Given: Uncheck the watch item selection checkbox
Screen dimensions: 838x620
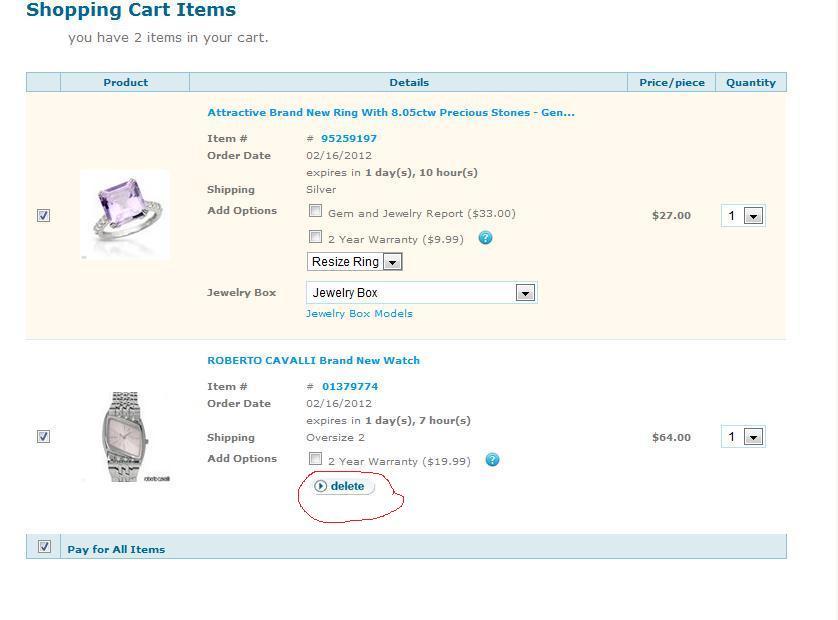Looking at the screenshot, I should (43, 437).
